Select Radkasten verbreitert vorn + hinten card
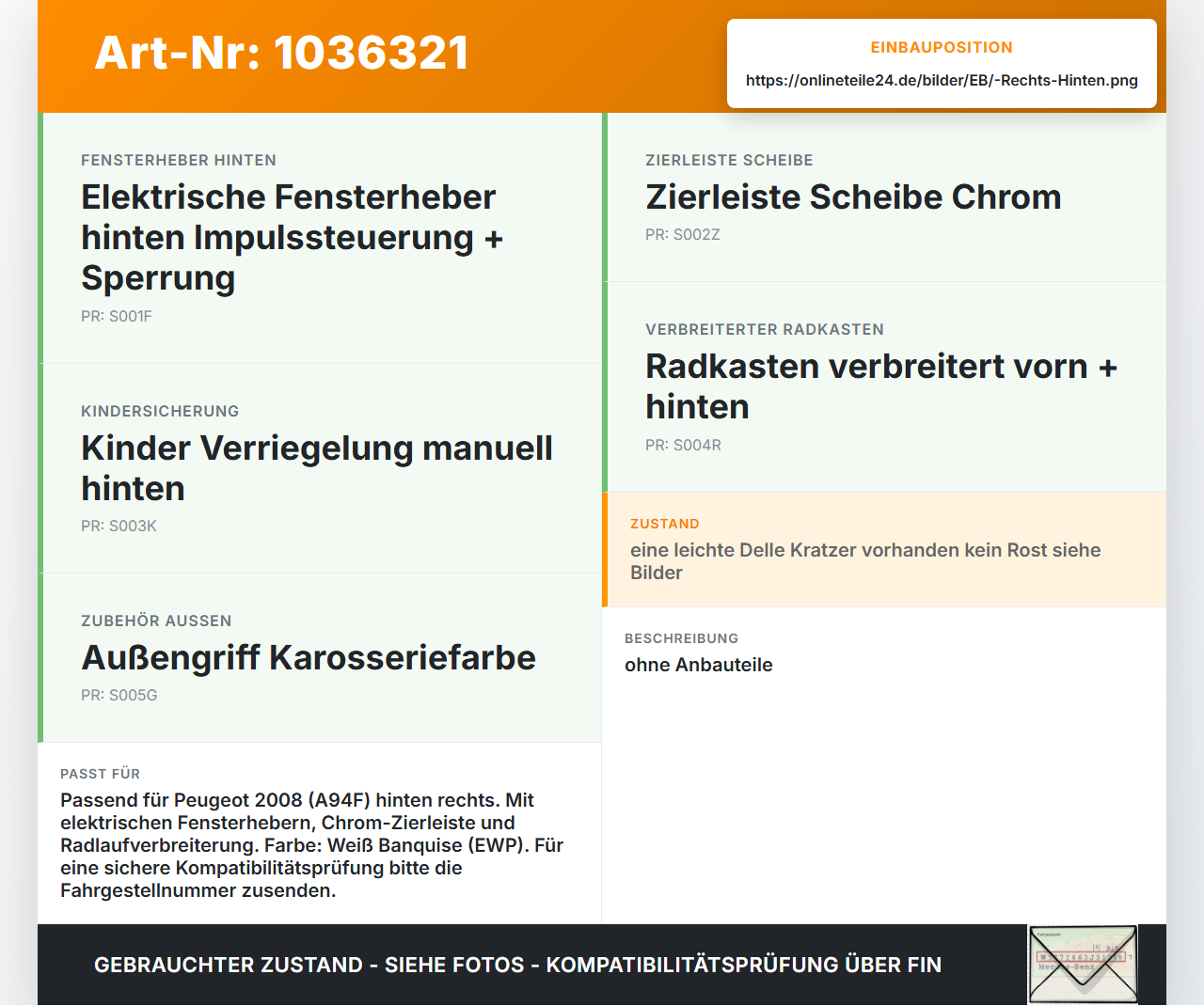 click(884, 386)
